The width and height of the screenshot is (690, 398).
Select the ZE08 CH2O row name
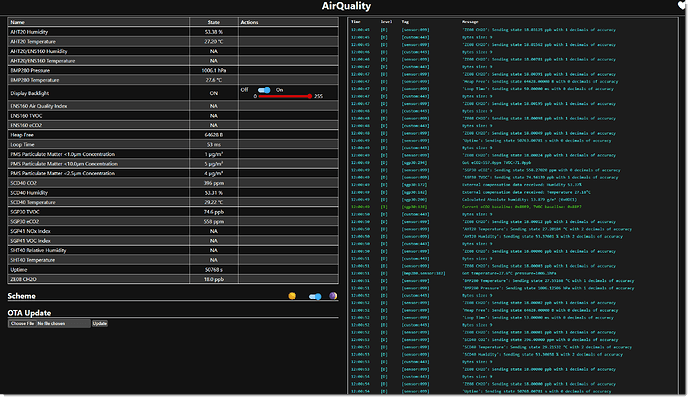[24, 280]
